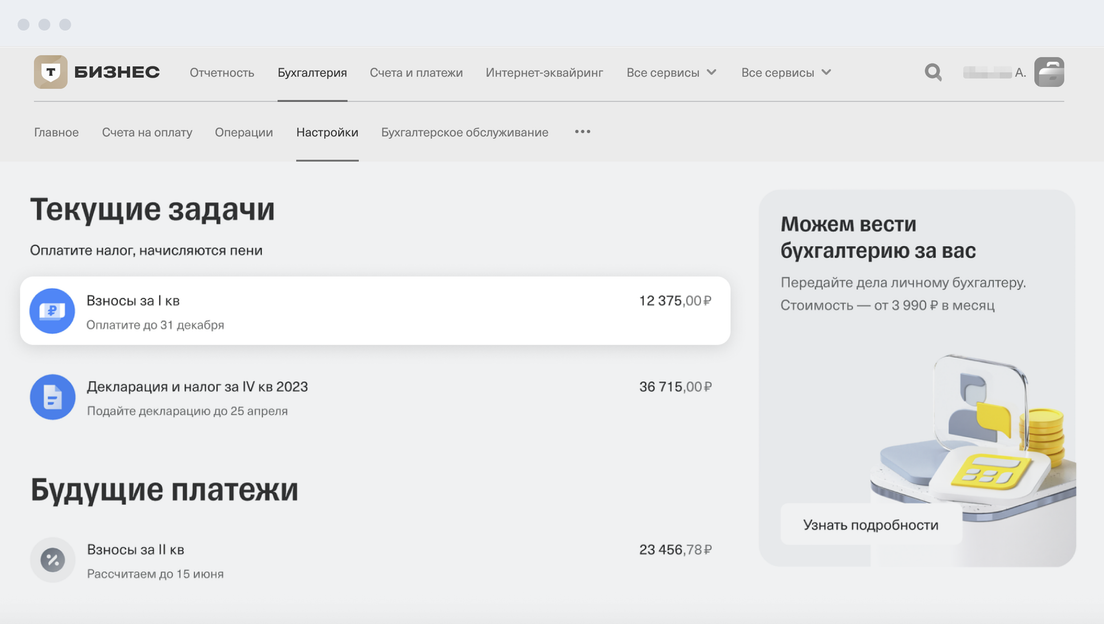Click the T-Business logo icon
Image resolution: width=1104 pixels, height=624 pixels.
pos(51,72)
